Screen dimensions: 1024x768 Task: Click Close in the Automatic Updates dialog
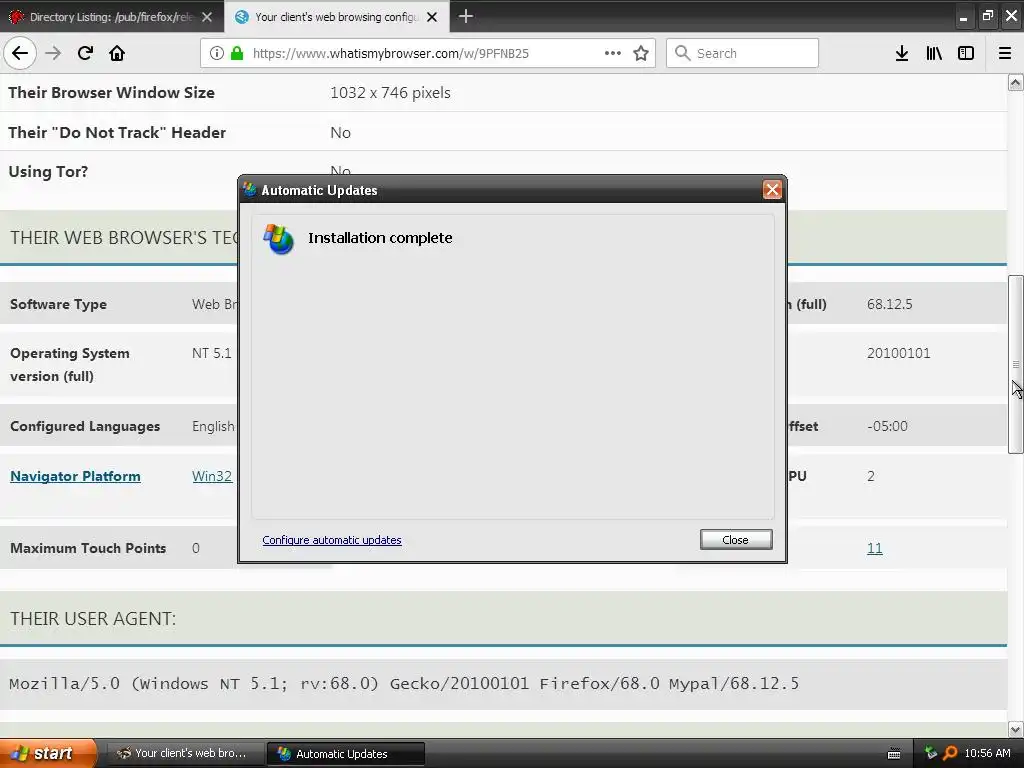click(736, 539)
